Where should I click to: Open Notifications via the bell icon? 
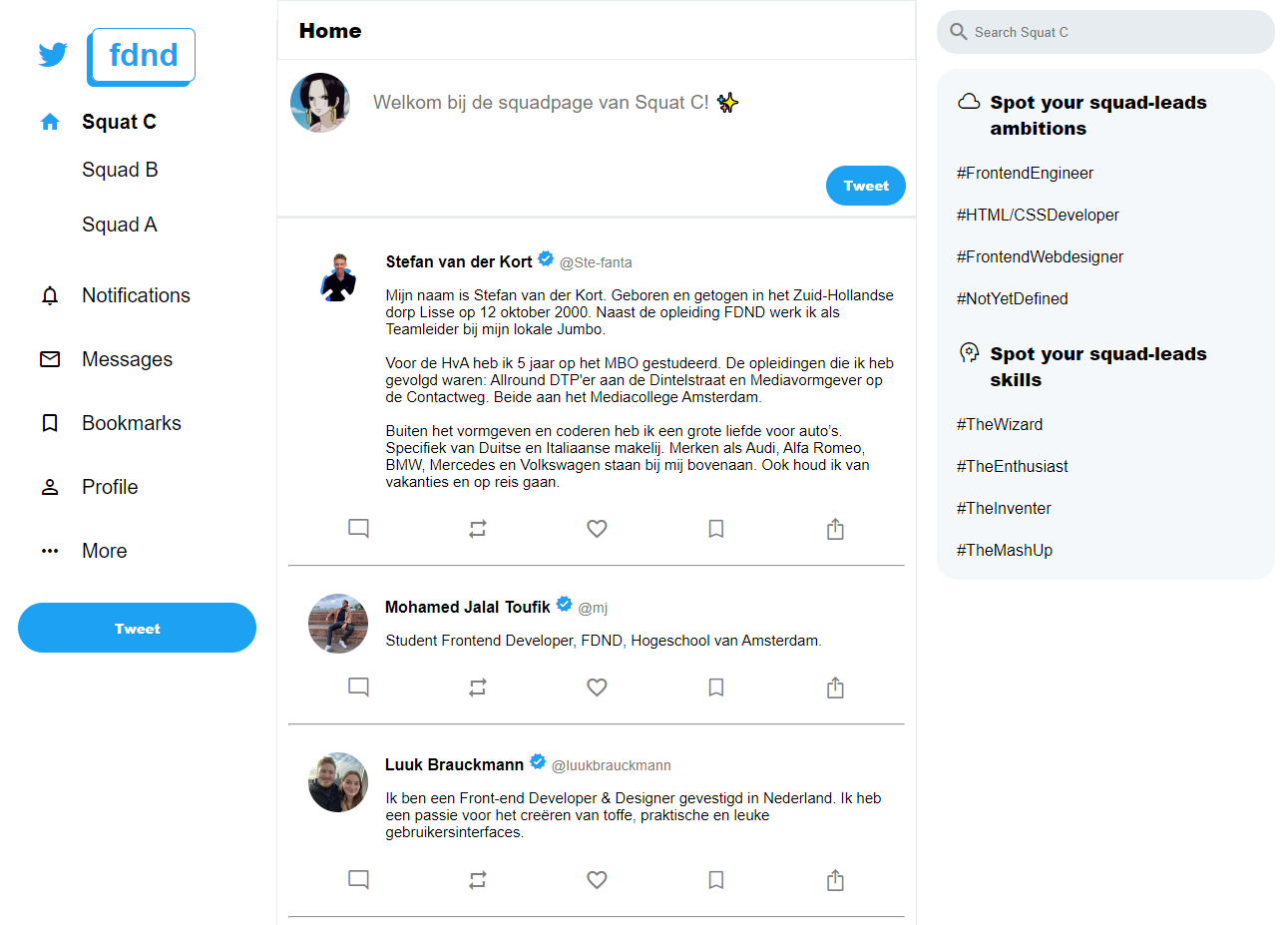[x=49, y=295]
